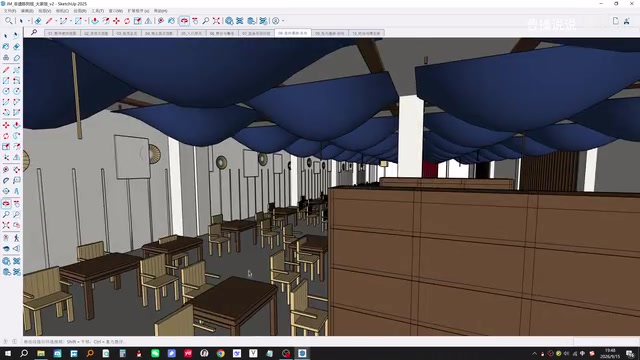This screenshot has height=360, width=640.
Task: Choose the 3D Text tool in left palette
Action: click(x=16, y=191)
